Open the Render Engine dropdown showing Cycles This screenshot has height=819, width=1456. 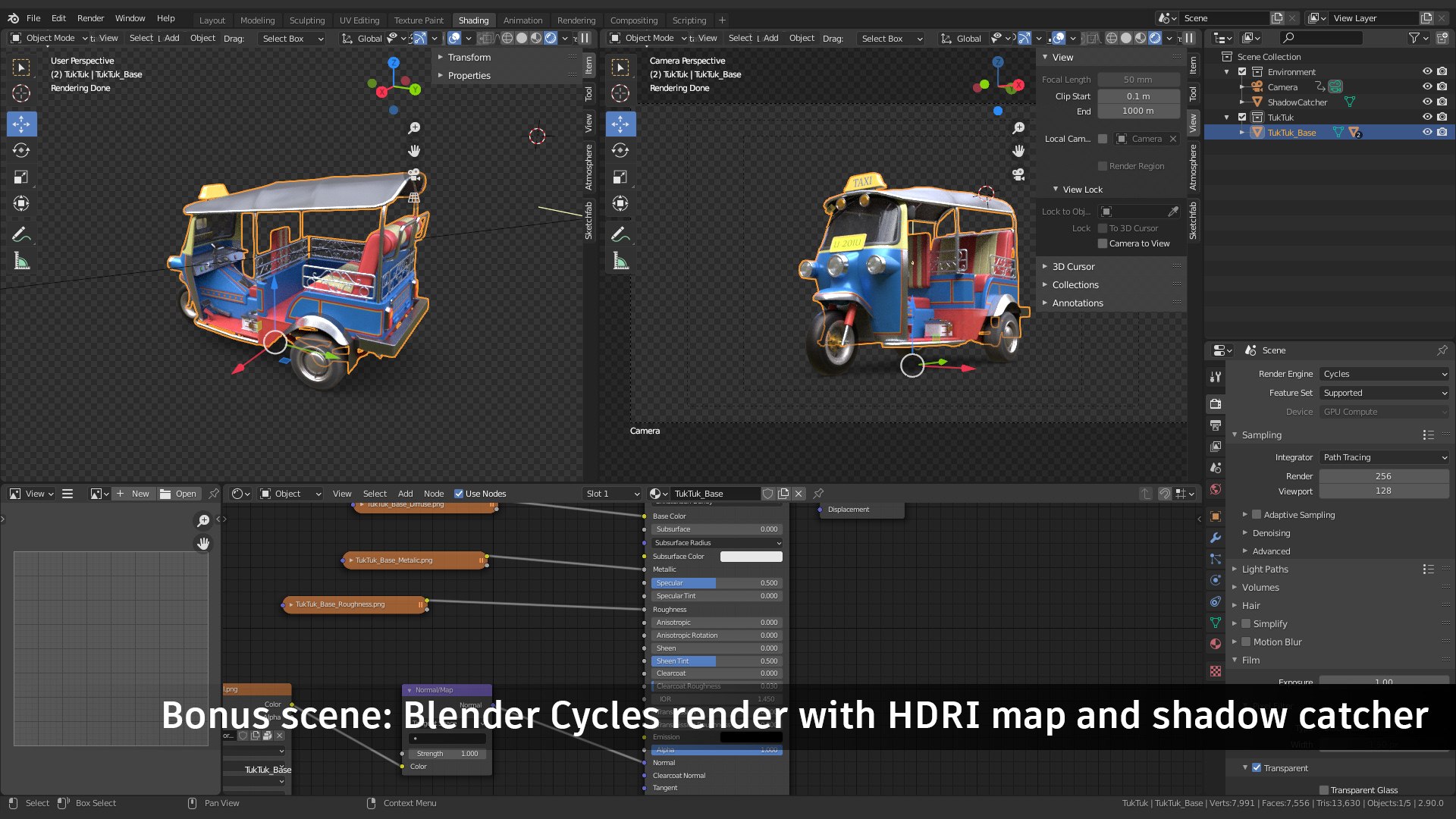pos(1385,374)
